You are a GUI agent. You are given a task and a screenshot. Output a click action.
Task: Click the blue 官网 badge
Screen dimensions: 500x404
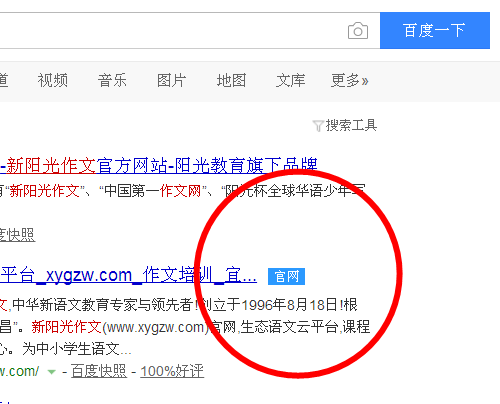coord(286,276)
